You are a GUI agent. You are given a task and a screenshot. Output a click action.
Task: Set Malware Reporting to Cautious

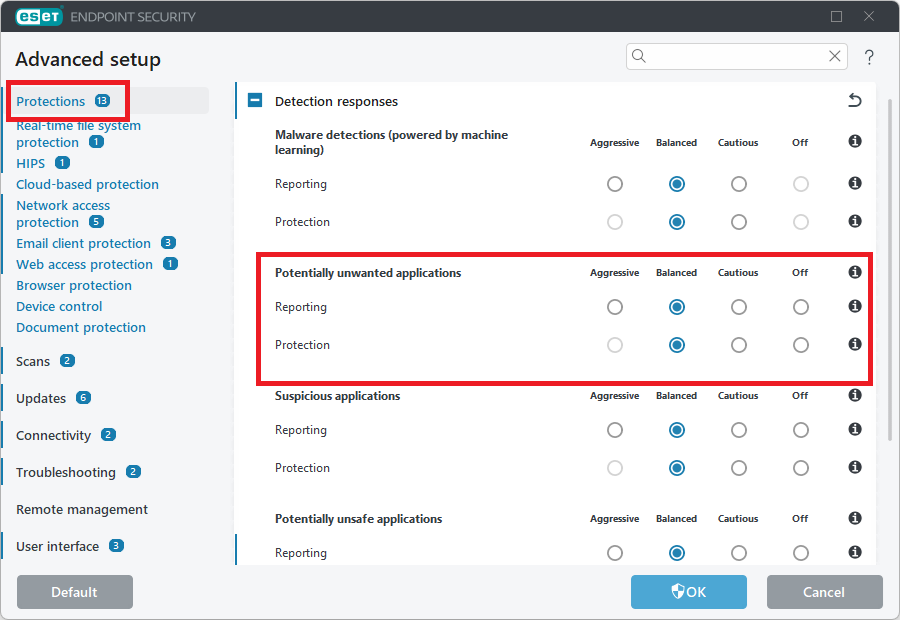[x=739, y=184]
